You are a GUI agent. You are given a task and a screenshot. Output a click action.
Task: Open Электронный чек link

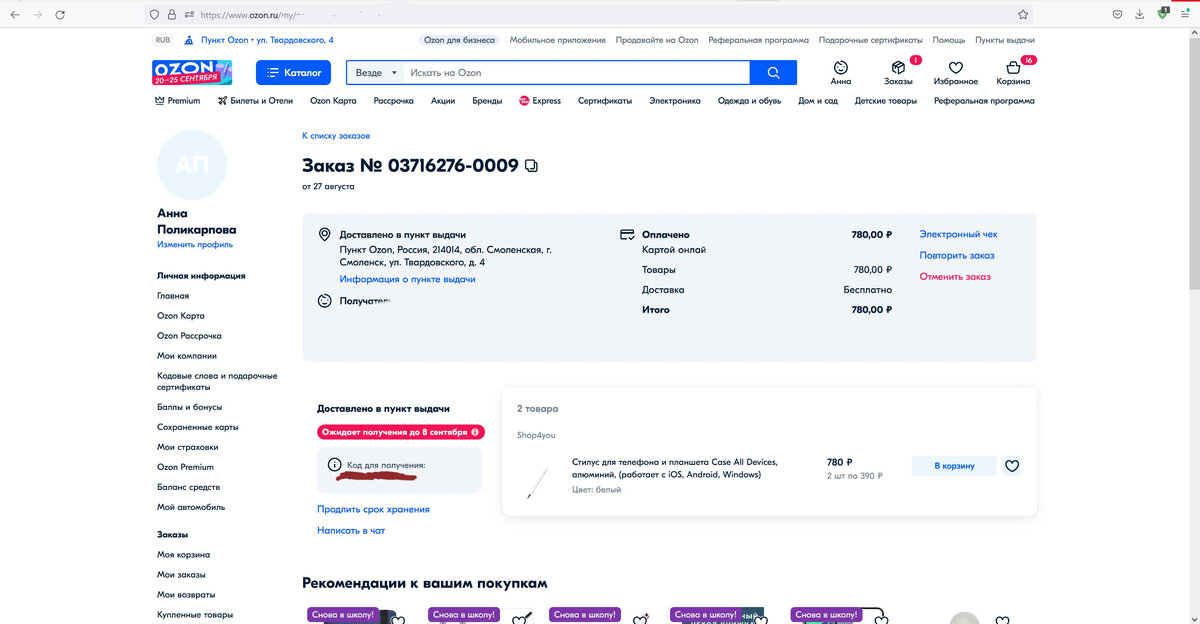(x=958, y=234)
